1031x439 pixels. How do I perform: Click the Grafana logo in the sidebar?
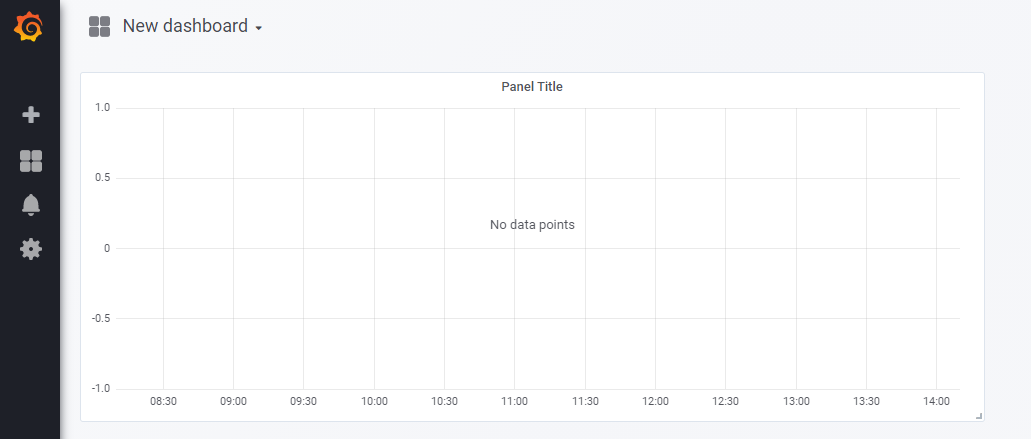(30, 28)
